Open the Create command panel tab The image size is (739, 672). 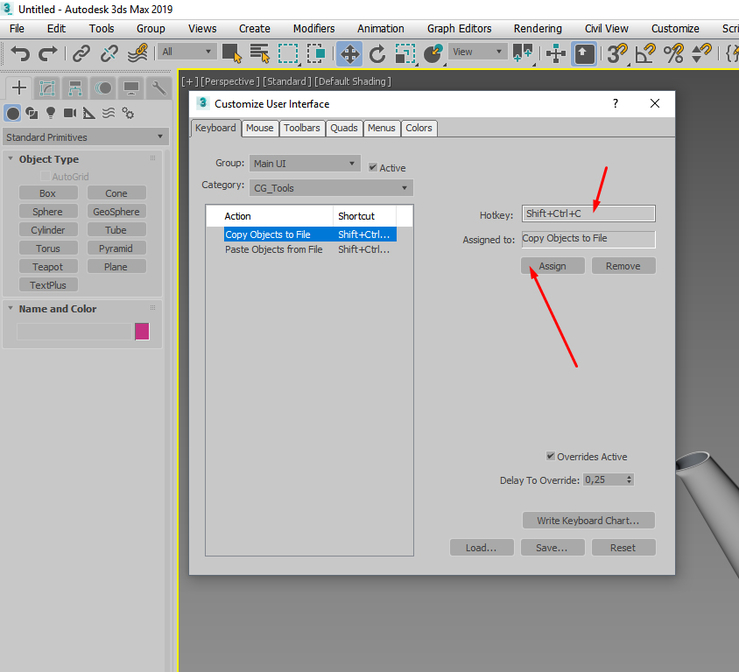click(19, 88)
